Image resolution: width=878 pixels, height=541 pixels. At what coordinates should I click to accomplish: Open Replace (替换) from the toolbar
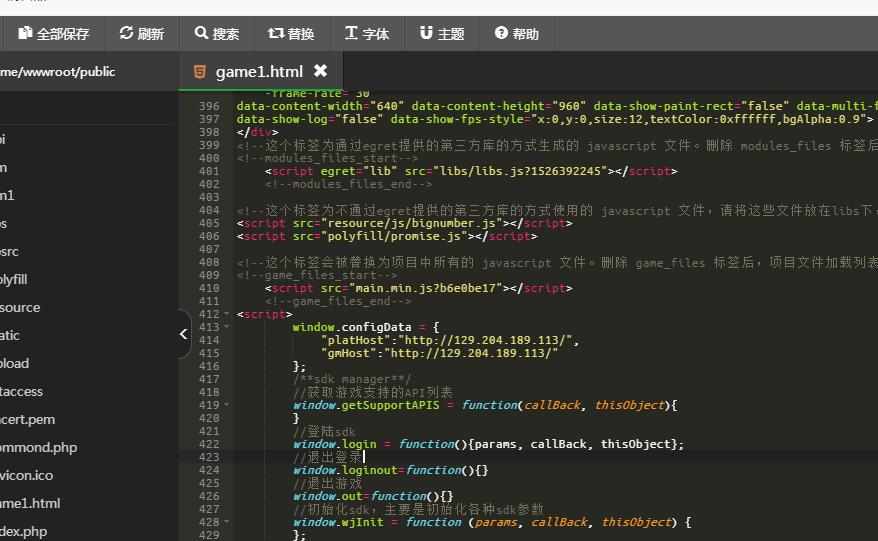[x=291, y=34]
